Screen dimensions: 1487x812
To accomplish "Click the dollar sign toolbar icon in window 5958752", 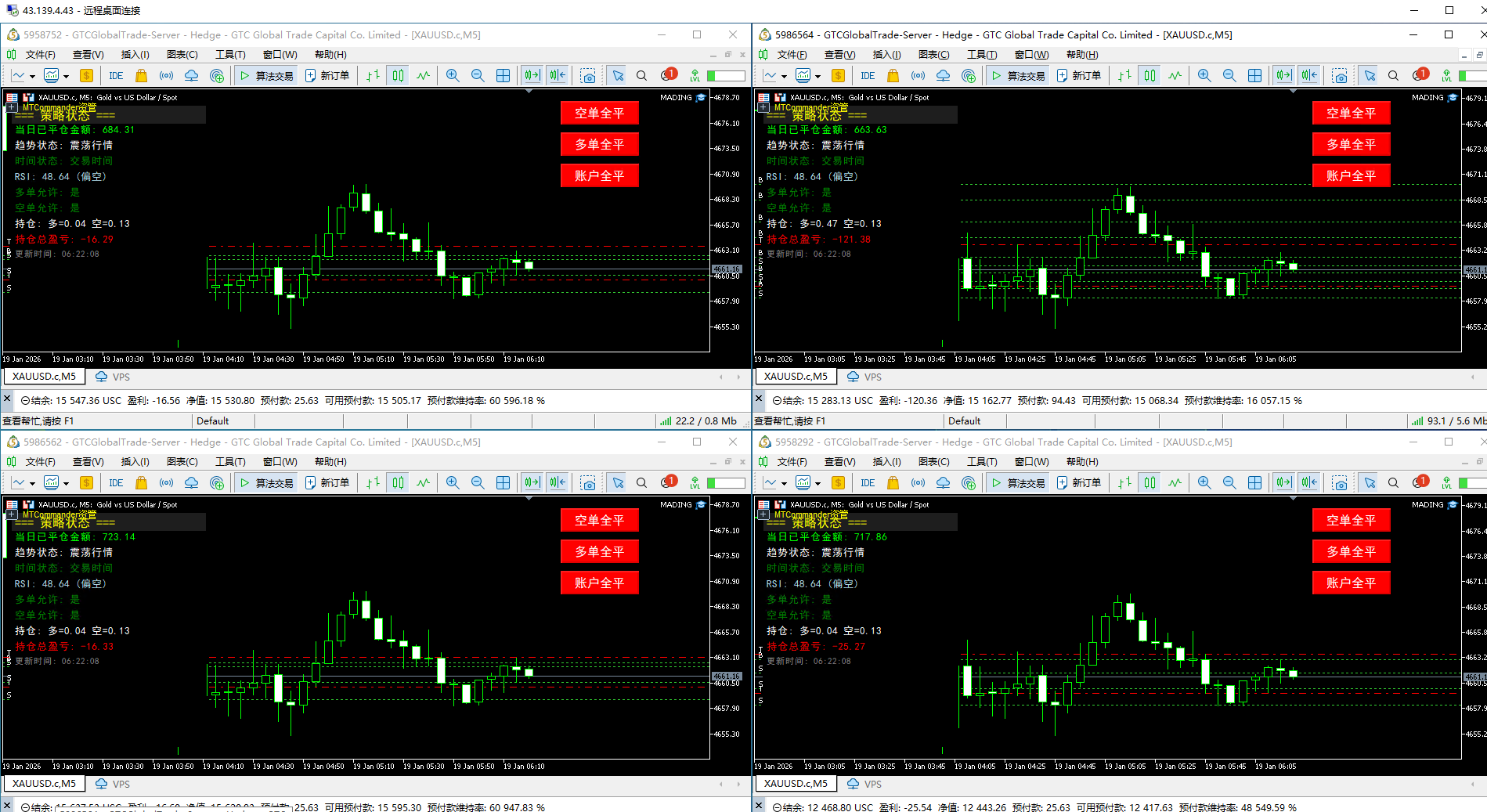I will click(x=86, y=76).
